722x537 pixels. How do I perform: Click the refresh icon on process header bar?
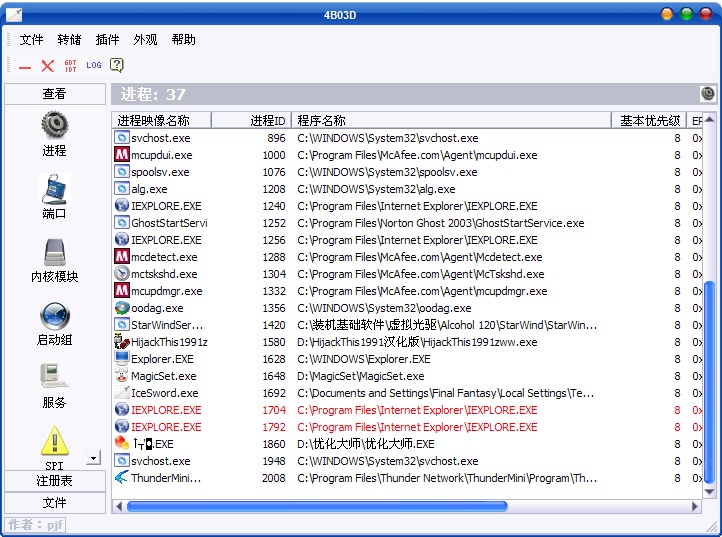tap(708, 93)
